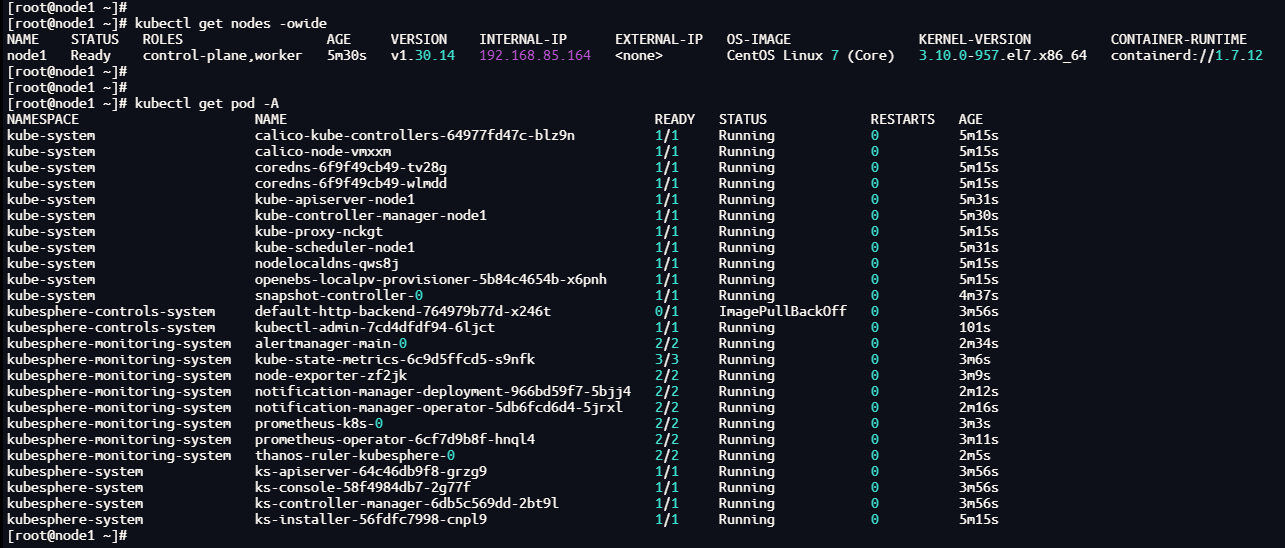The width and height of the screenshot is (1285, 548).
Task: Select the default-http-backend pod name
Action: [x=403, y=311]
